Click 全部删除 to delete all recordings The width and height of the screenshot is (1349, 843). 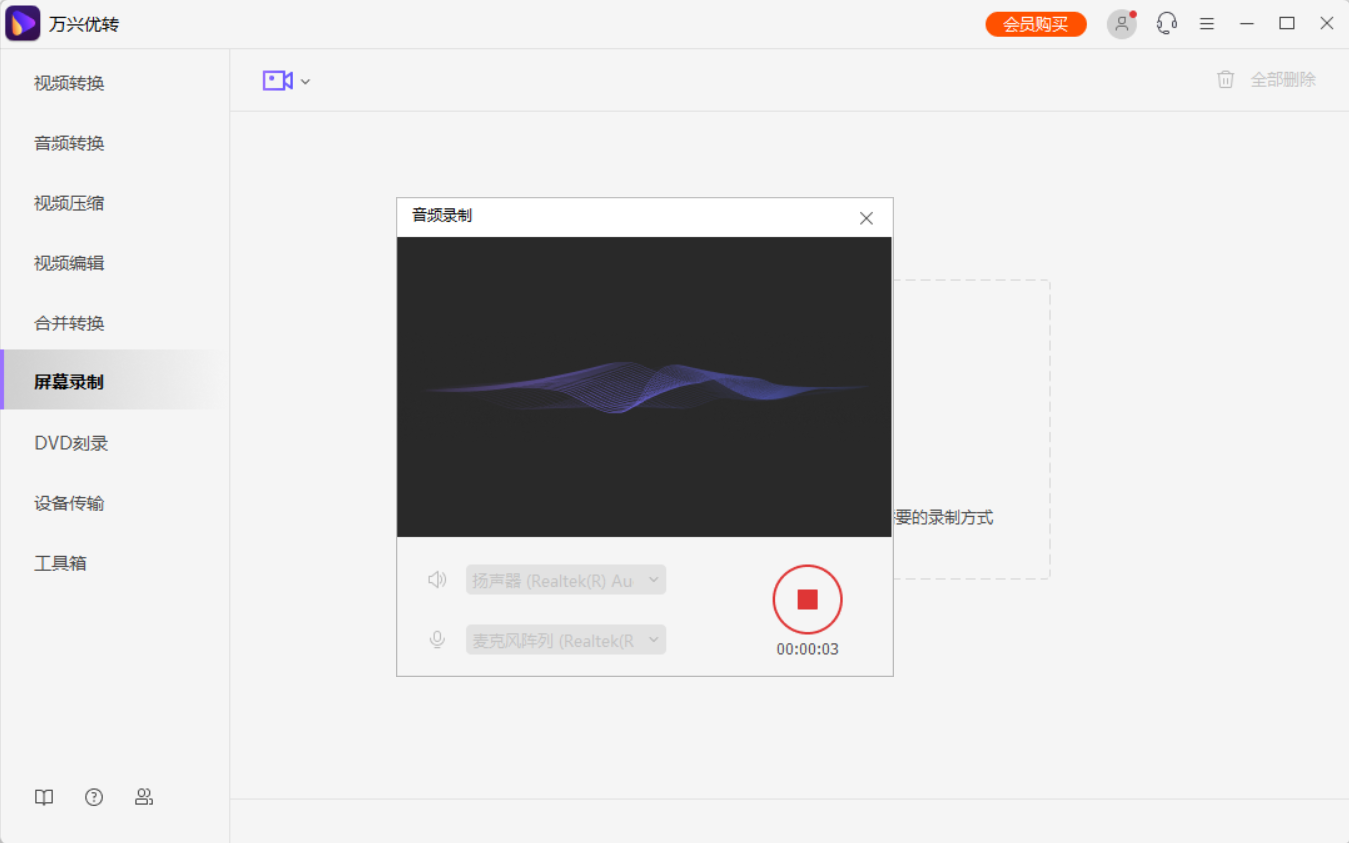tap(1283, 79)
